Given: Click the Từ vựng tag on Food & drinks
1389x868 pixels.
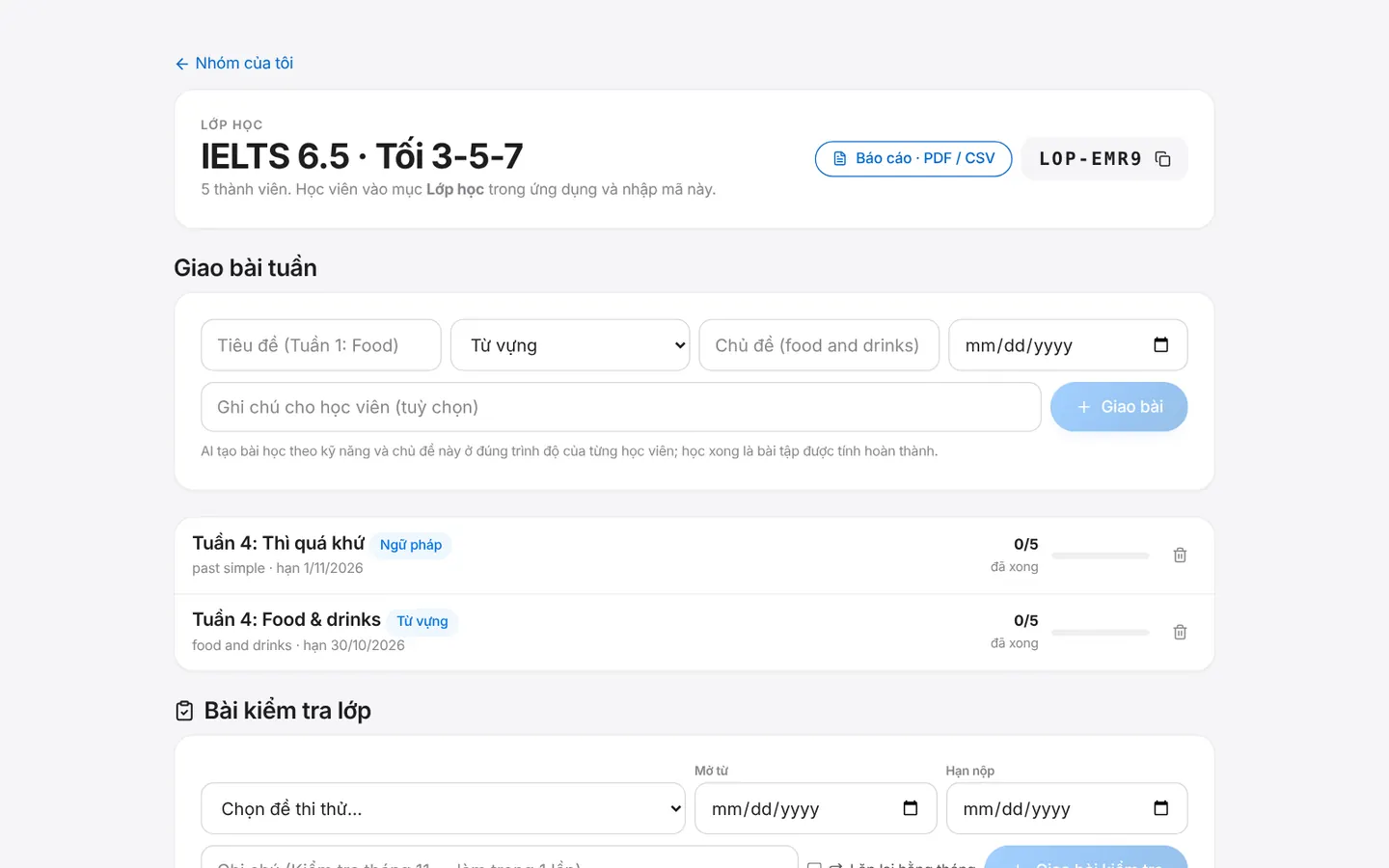Looking at the screenshot, I should 422,621.
